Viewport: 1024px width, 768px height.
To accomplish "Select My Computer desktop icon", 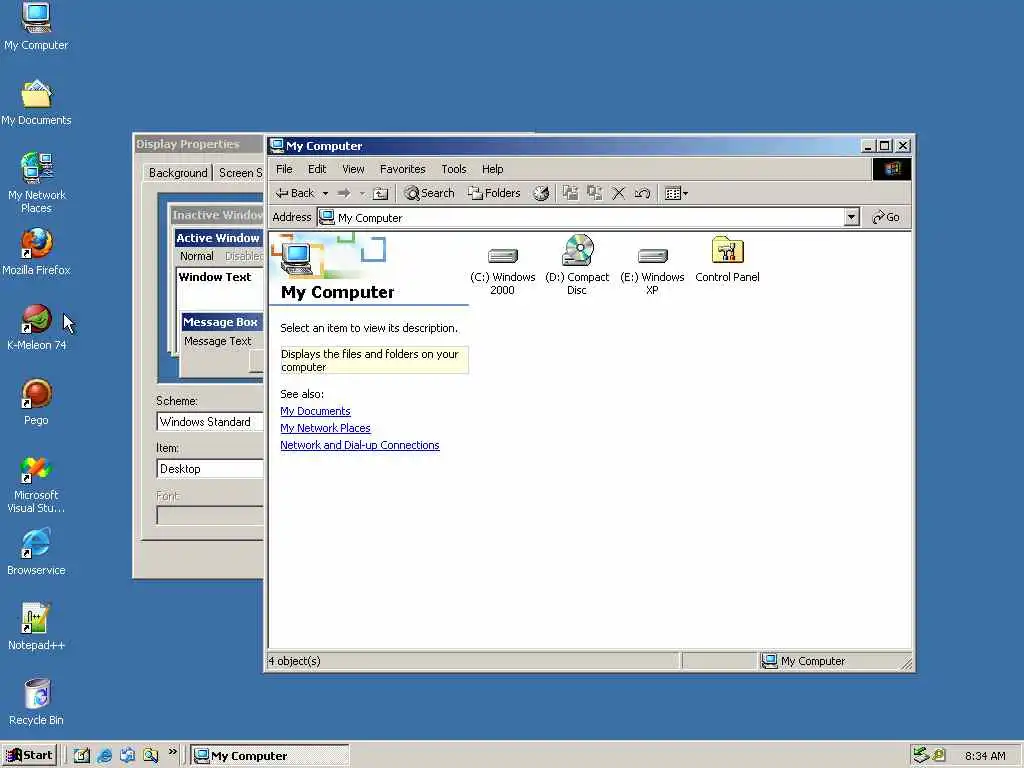I will tap(36, 27).
